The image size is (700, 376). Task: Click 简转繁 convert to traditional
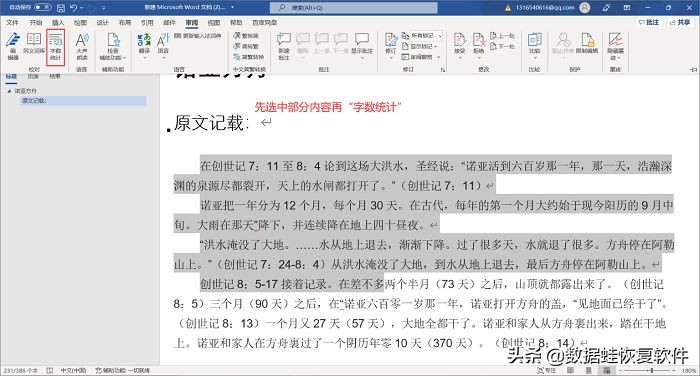[246, 46]
